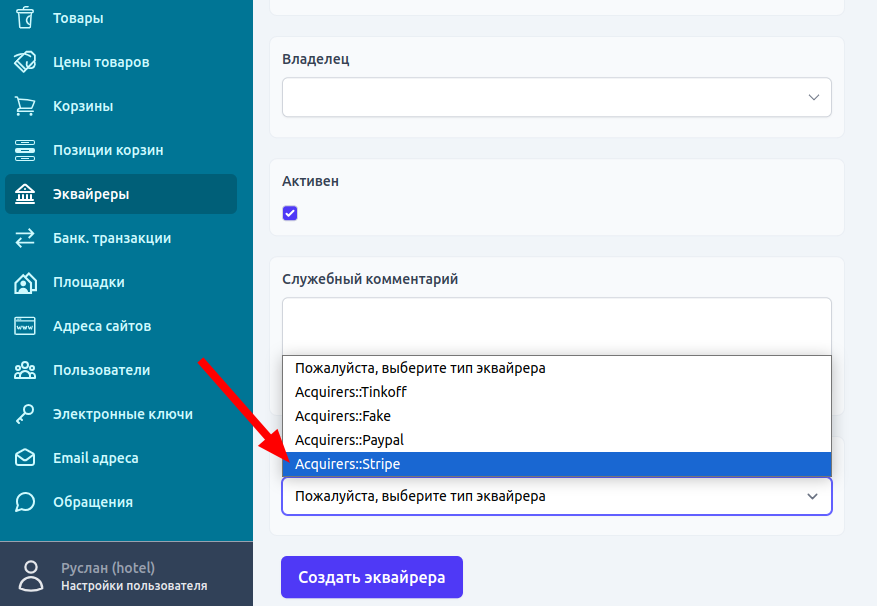
Task: Uncheck the Активен checkbox
Action: (290, 213)
